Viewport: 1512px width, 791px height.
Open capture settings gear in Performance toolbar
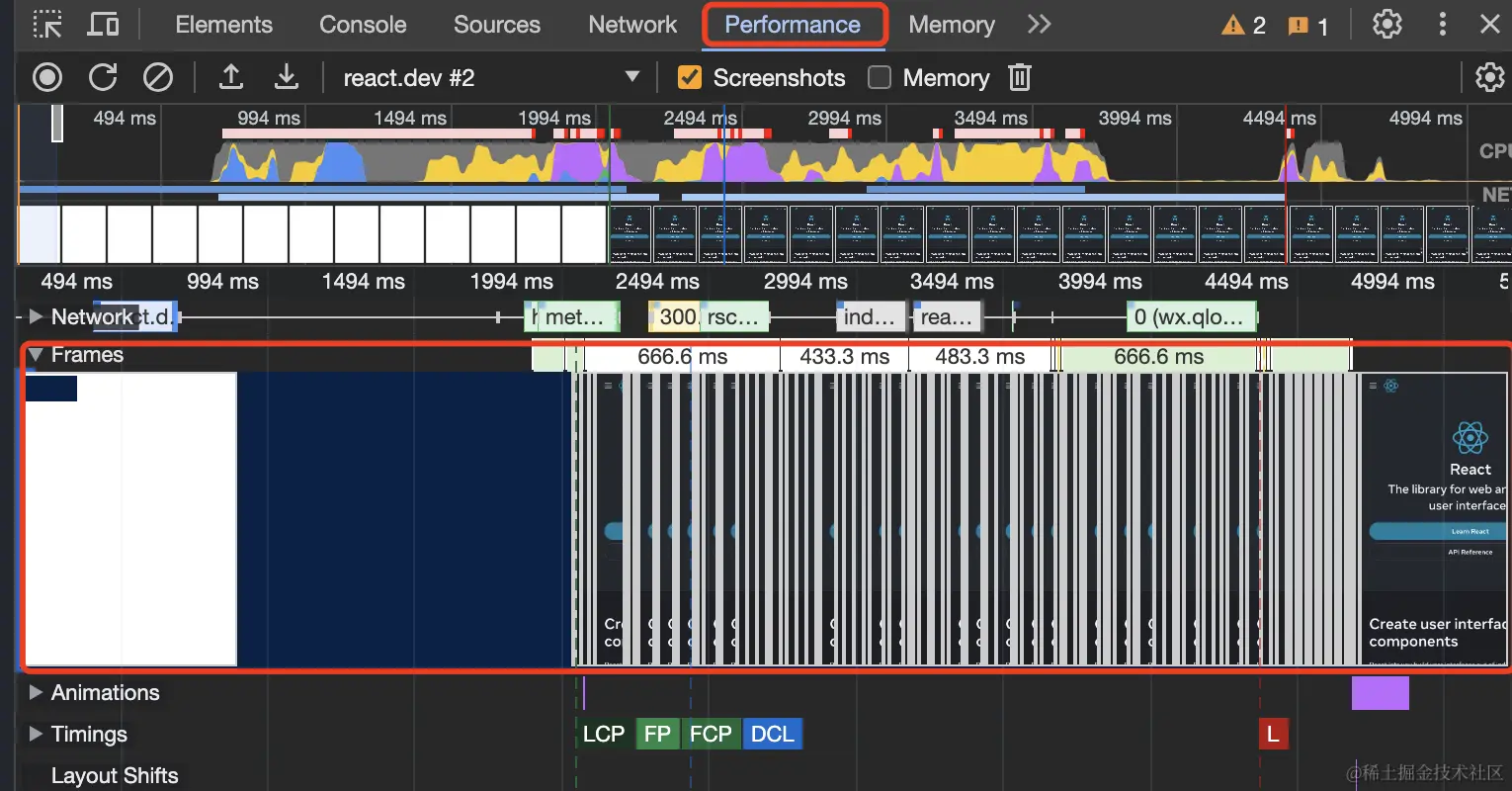pyautogui.click(x=1489, y=77)
